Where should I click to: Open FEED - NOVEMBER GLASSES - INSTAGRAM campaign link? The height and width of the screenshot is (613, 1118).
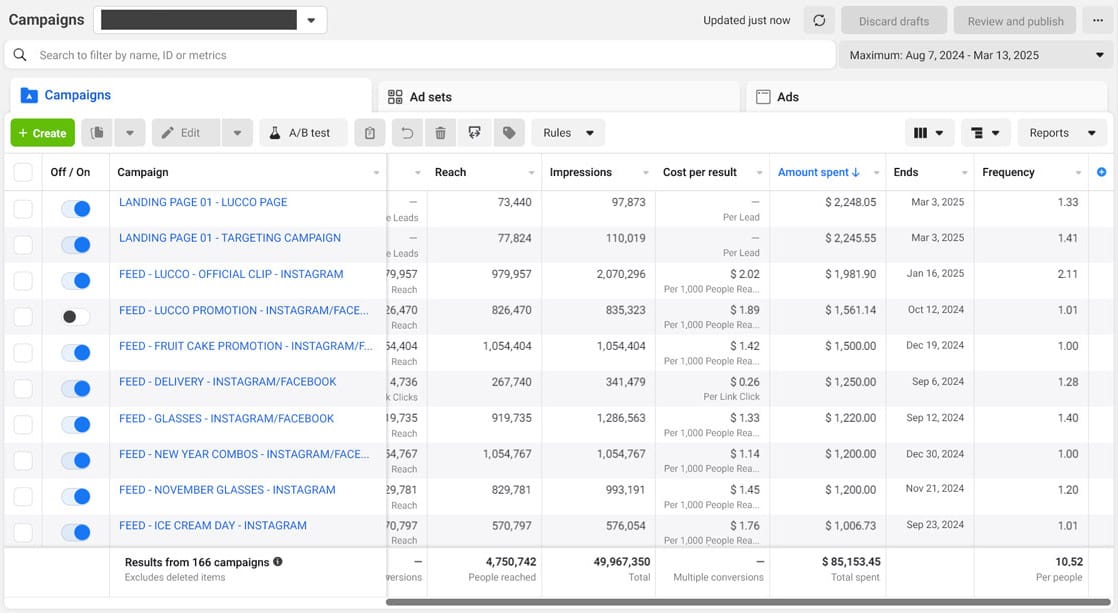click(x=227, y=490)
